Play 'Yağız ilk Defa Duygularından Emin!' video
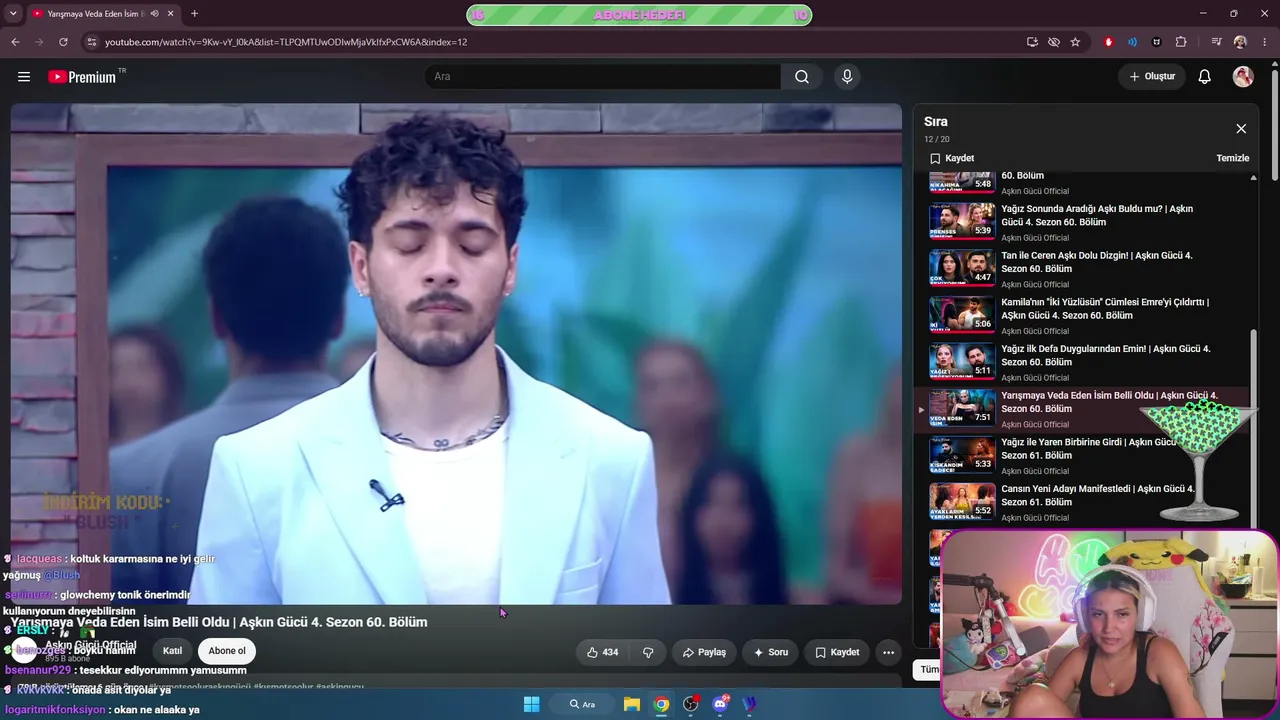This screenshot has height=720, width=1280. tap(1106, 355)
